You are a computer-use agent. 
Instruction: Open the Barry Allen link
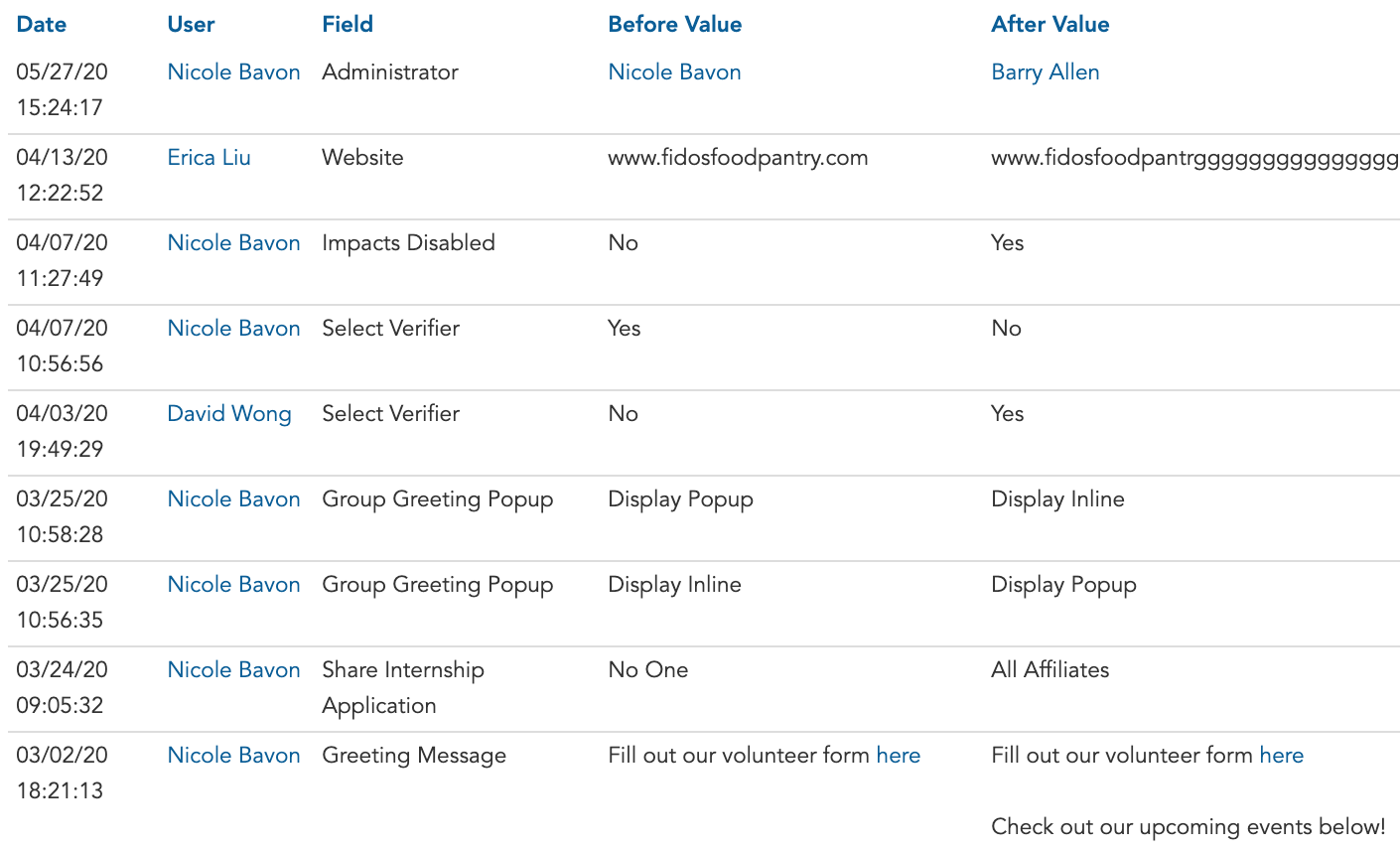click(x=1046, y=71)
